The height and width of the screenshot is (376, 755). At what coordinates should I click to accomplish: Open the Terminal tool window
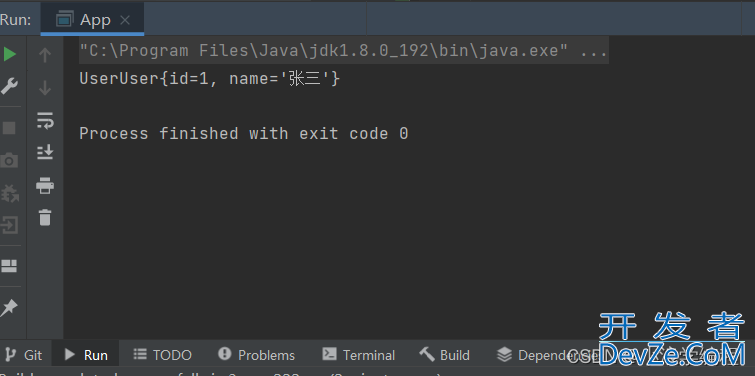359,355
